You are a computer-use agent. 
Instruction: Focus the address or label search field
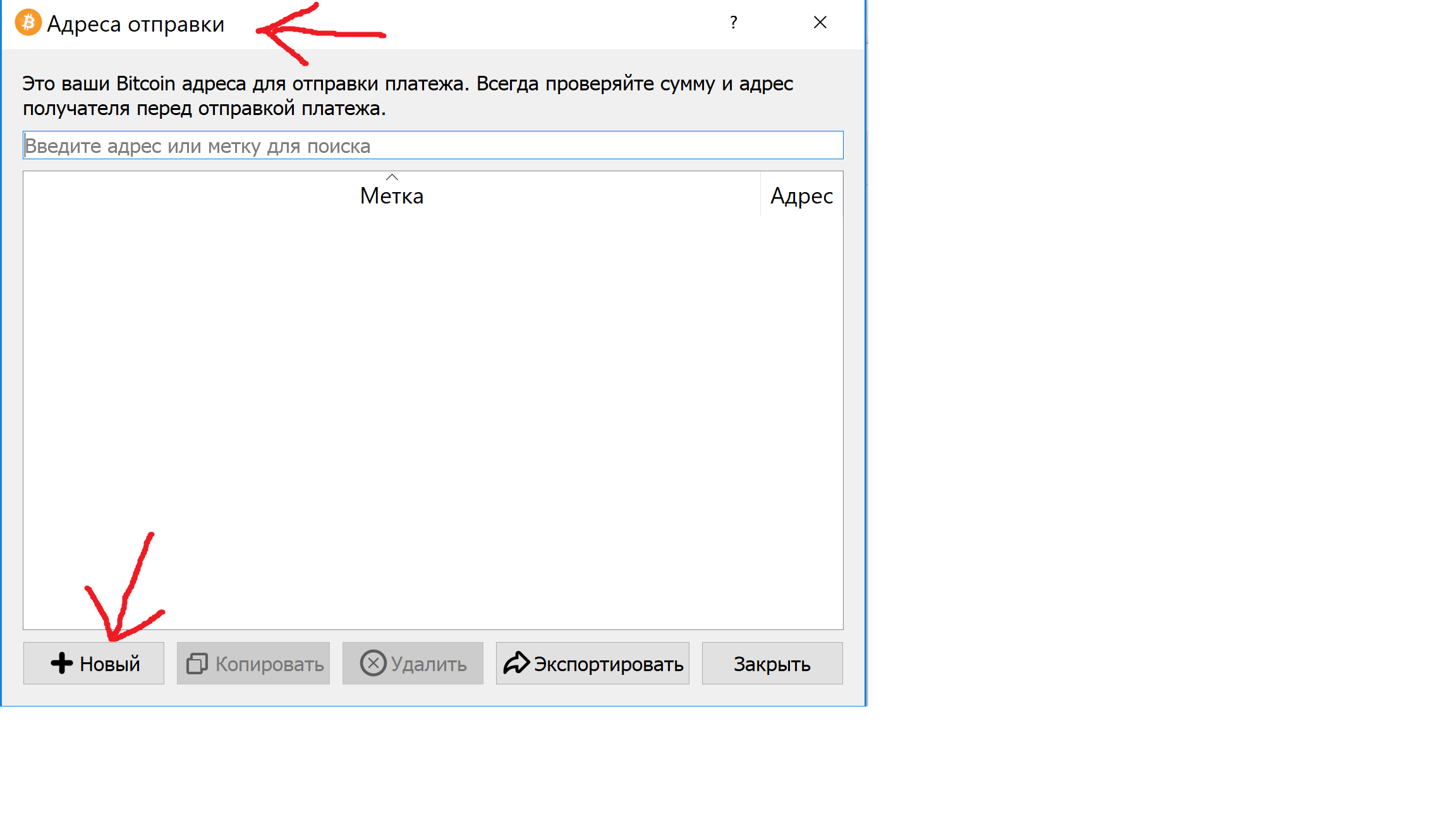pos(432,146)
